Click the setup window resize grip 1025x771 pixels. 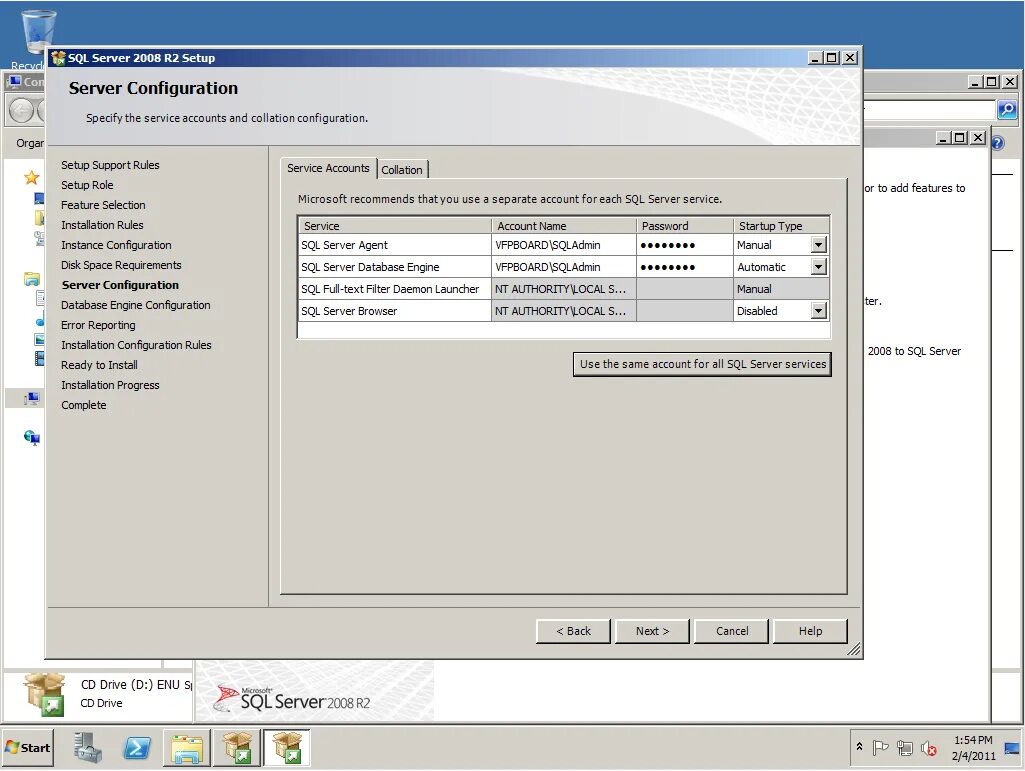click(854, 649)
